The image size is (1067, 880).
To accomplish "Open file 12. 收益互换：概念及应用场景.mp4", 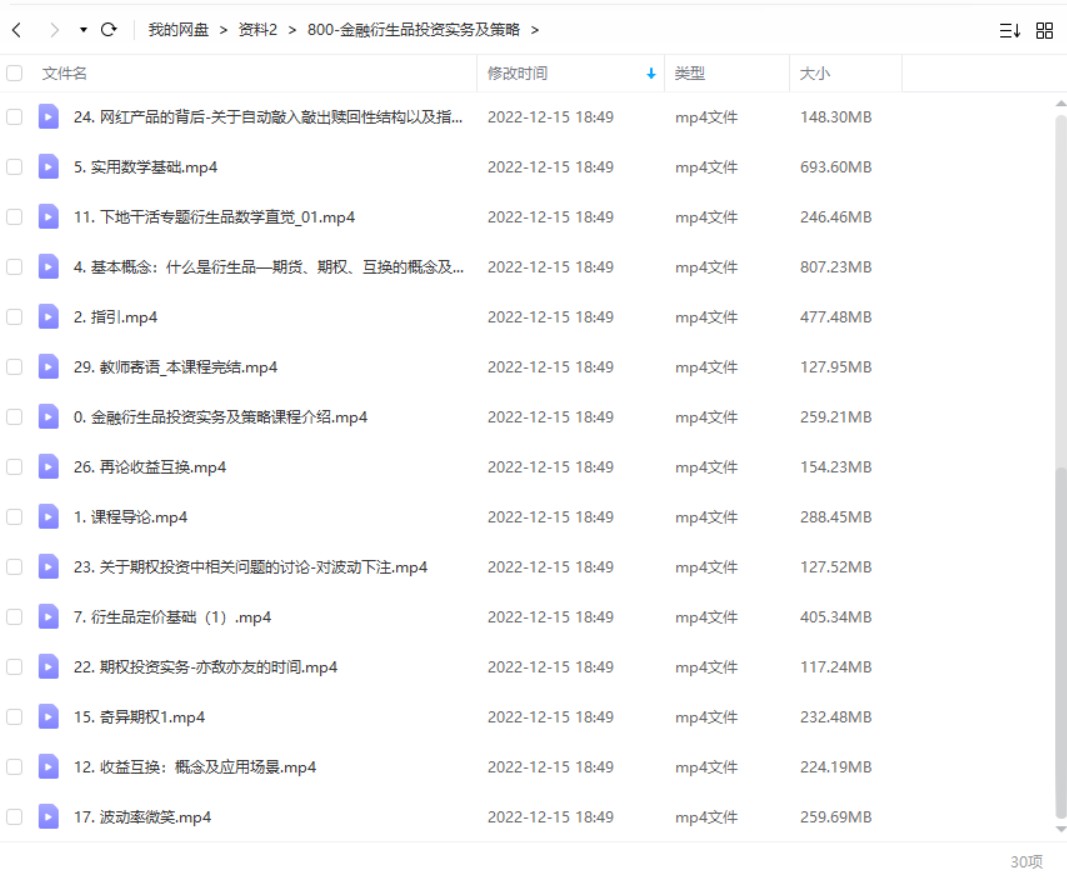I will pos(195,767).
